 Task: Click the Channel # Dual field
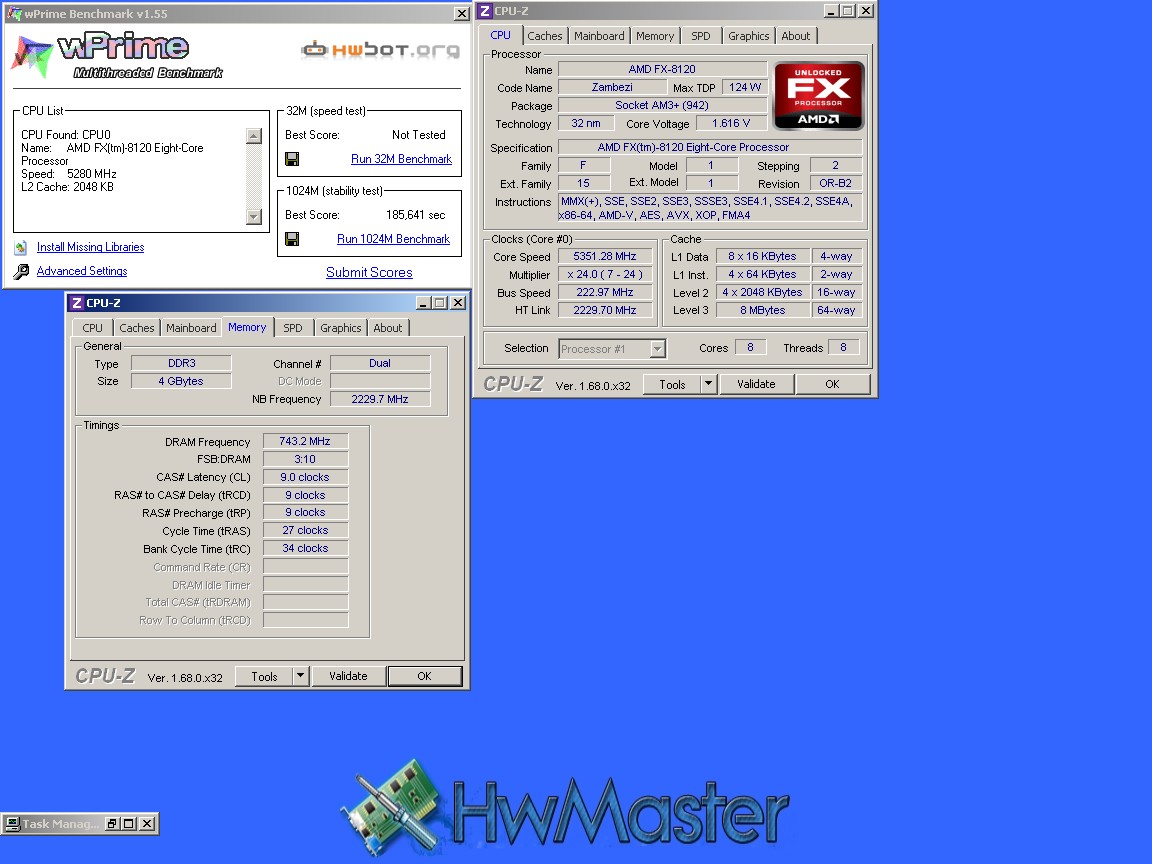[x=380, y=363]
